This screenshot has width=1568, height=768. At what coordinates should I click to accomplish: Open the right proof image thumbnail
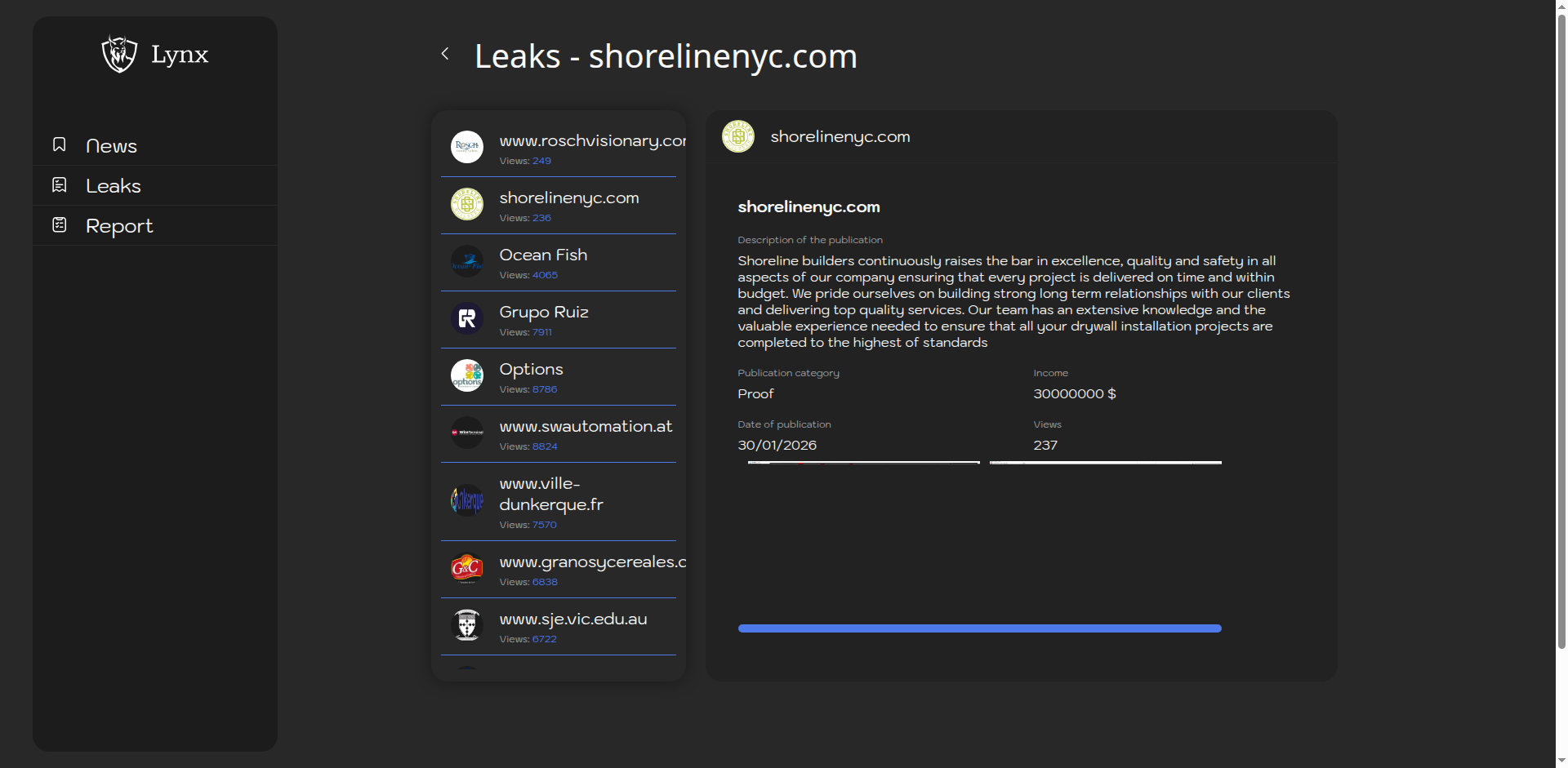1105,463
